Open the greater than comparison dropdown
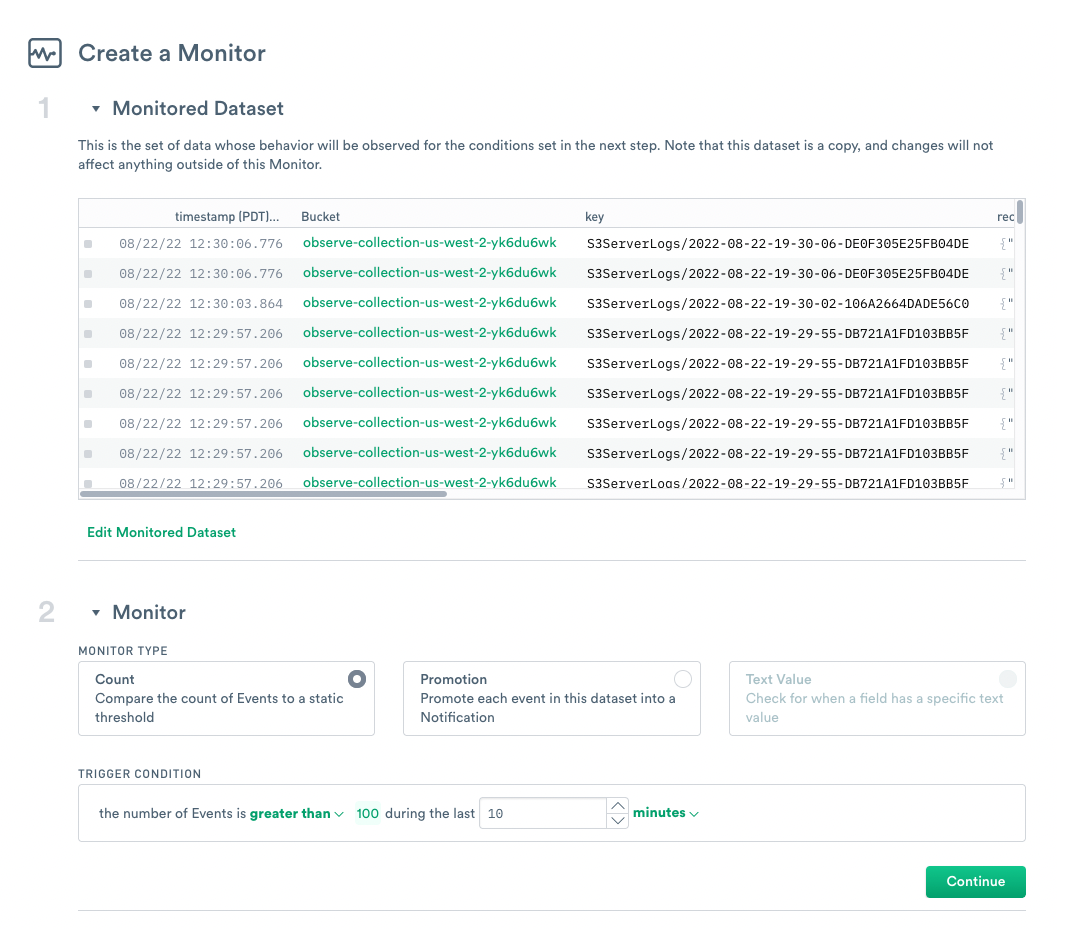Screen dimensions: 1090x929 (297, 814)
